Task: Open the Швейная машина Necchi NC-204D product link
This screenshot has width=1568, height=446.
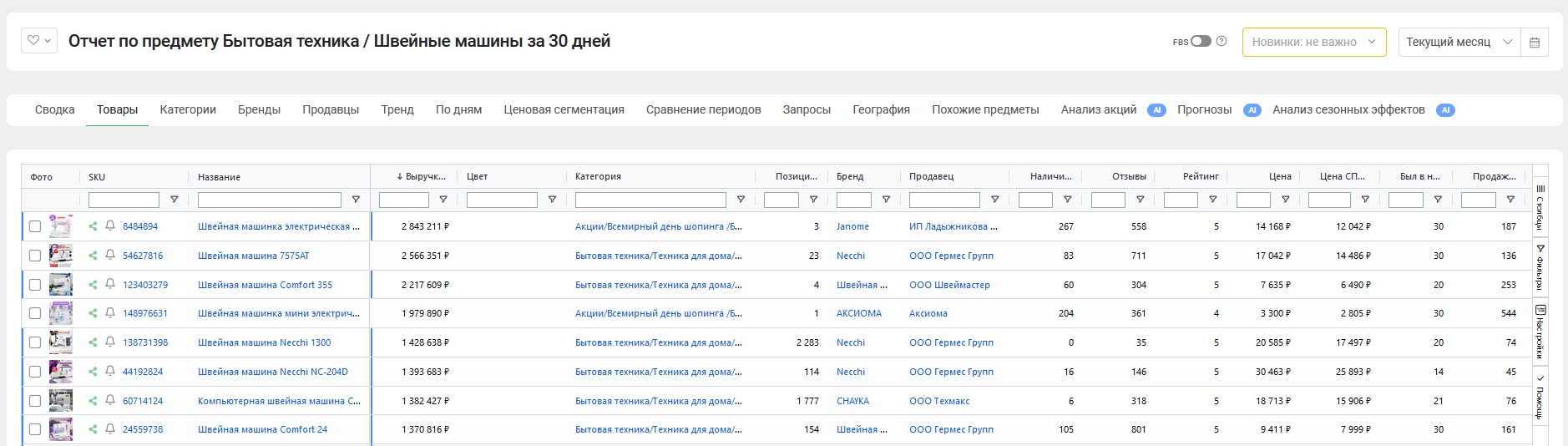Action: [x=272, y=372]
